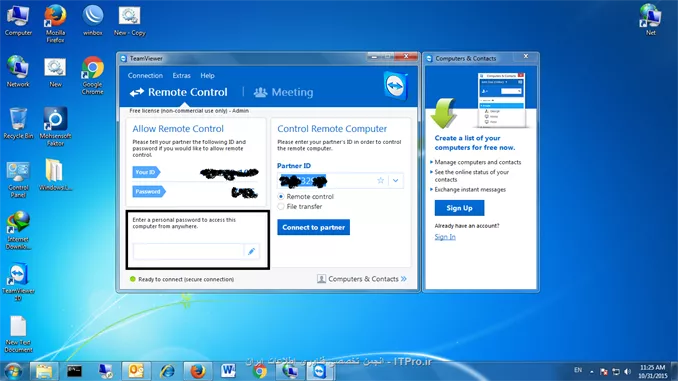This screenshot has height=381, width=678.
Task: Select the winbox desktop icon
Action: click(x=93, y=20)
